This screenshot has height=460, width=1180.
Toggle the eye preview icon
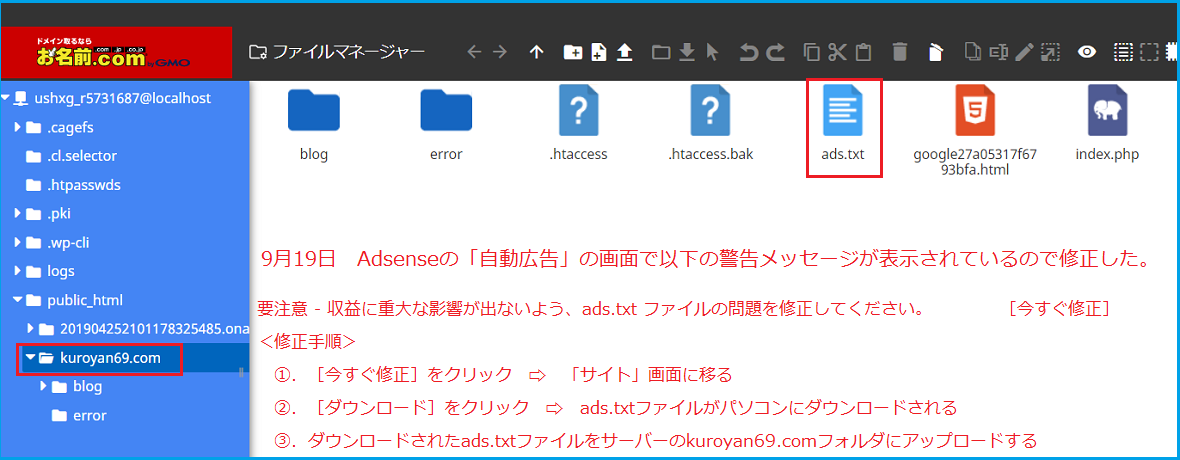pos(1087,52)
